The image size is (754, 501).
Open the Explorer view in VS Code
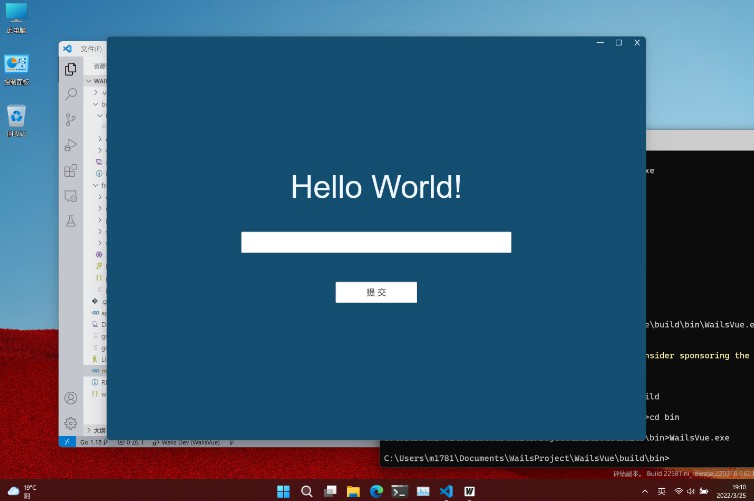tap(70, 69)
